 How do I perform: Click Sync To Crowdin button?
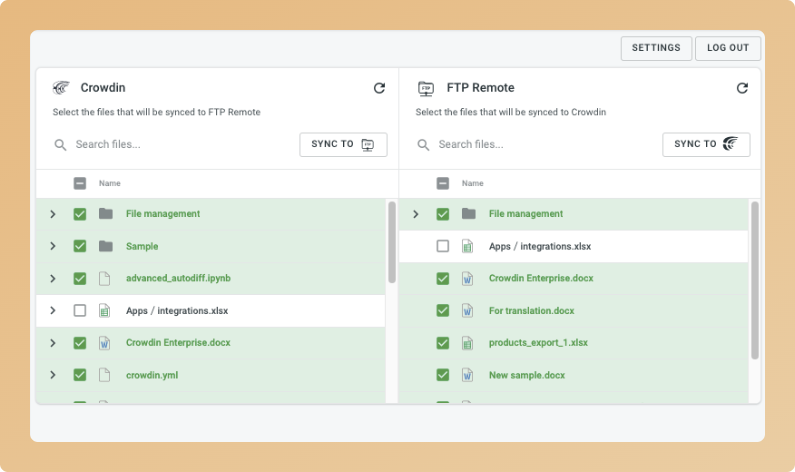(706, 144)
